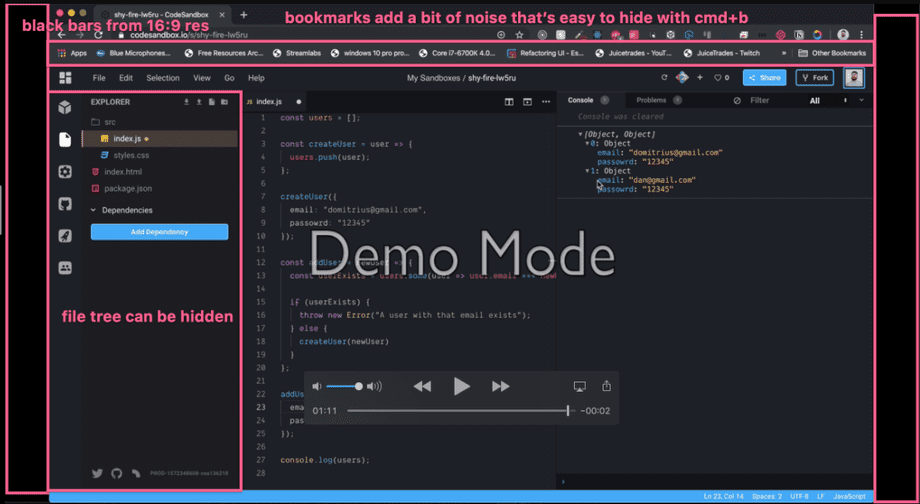This screenshot has height=504, width=920.
Task: Click the user avatar in CodeSandbox header
Action: click(854, 77)
